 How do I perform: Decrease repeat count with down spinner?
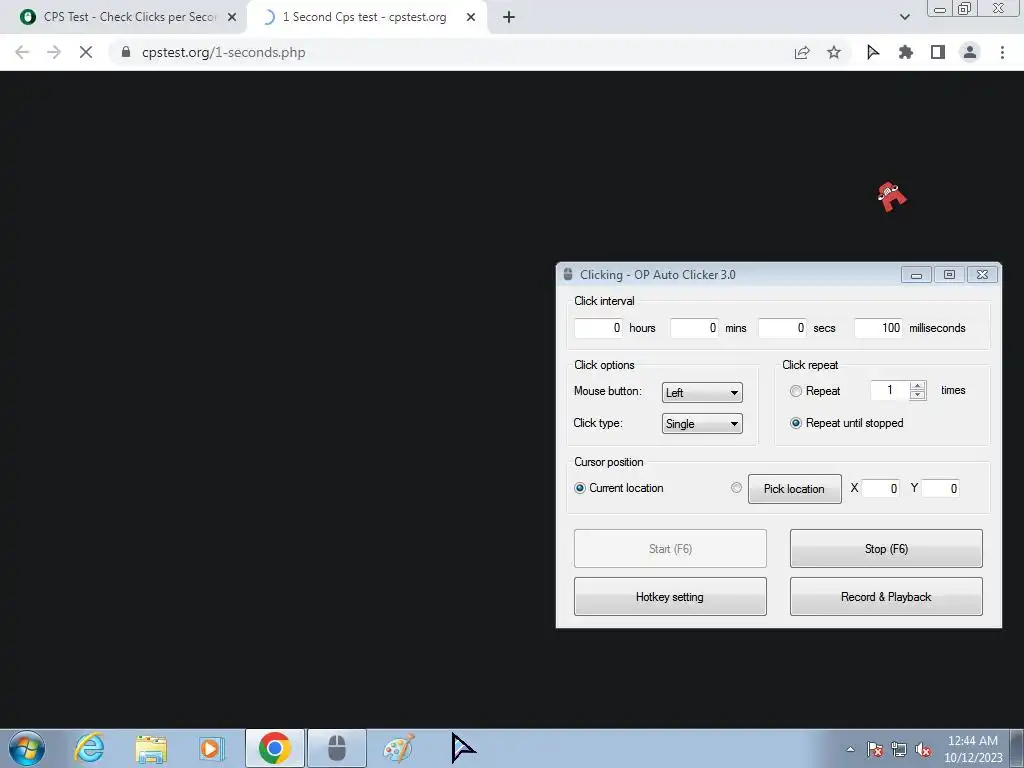918,395
